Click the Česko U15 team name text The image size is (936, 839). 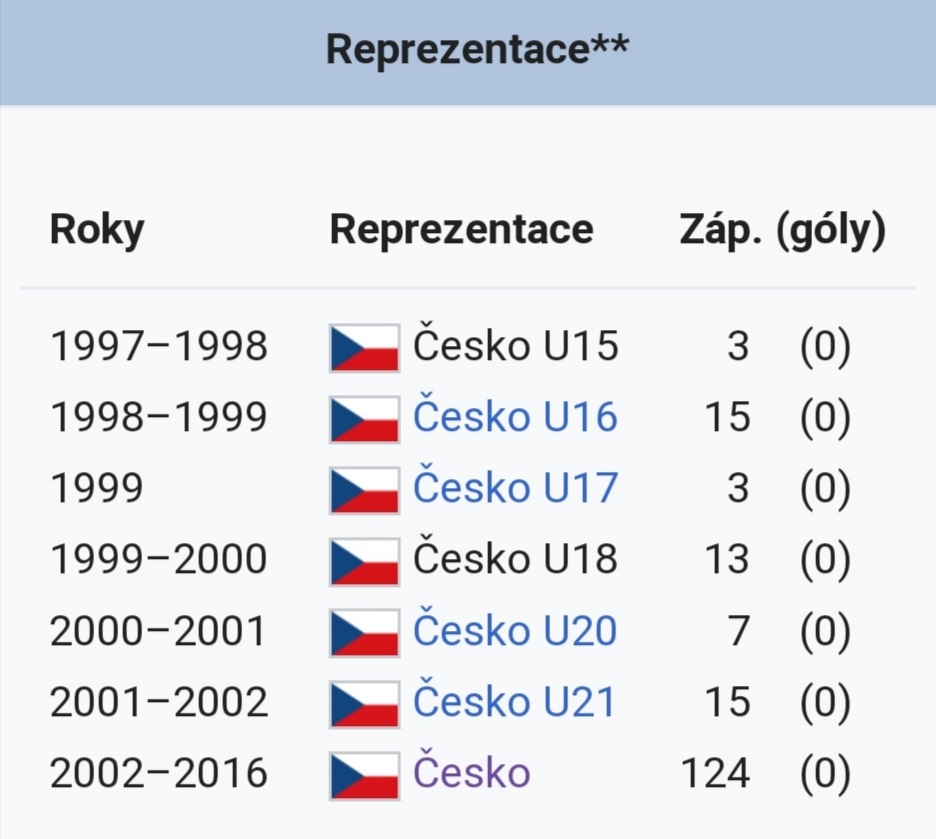516,345
